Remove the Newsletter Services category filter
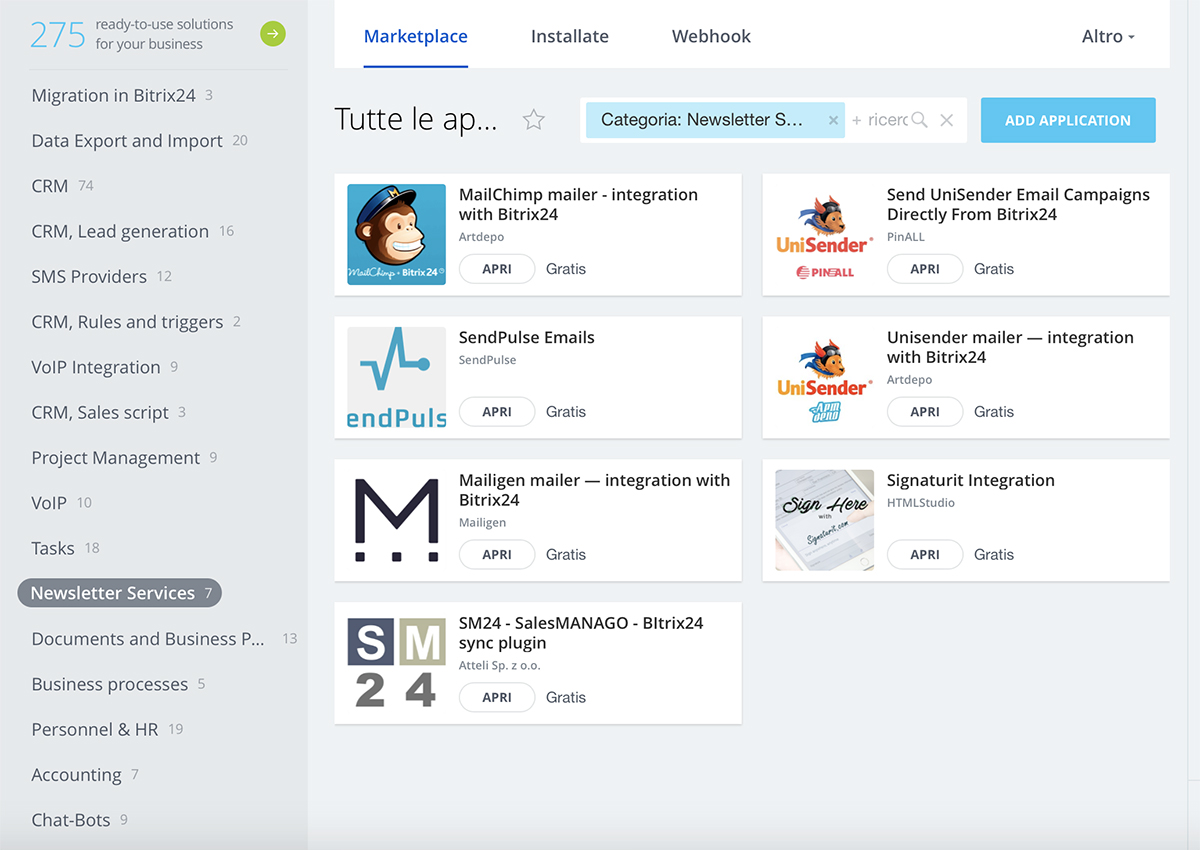1200x850 pixels. pyautogui.click(x=833, y=120)
